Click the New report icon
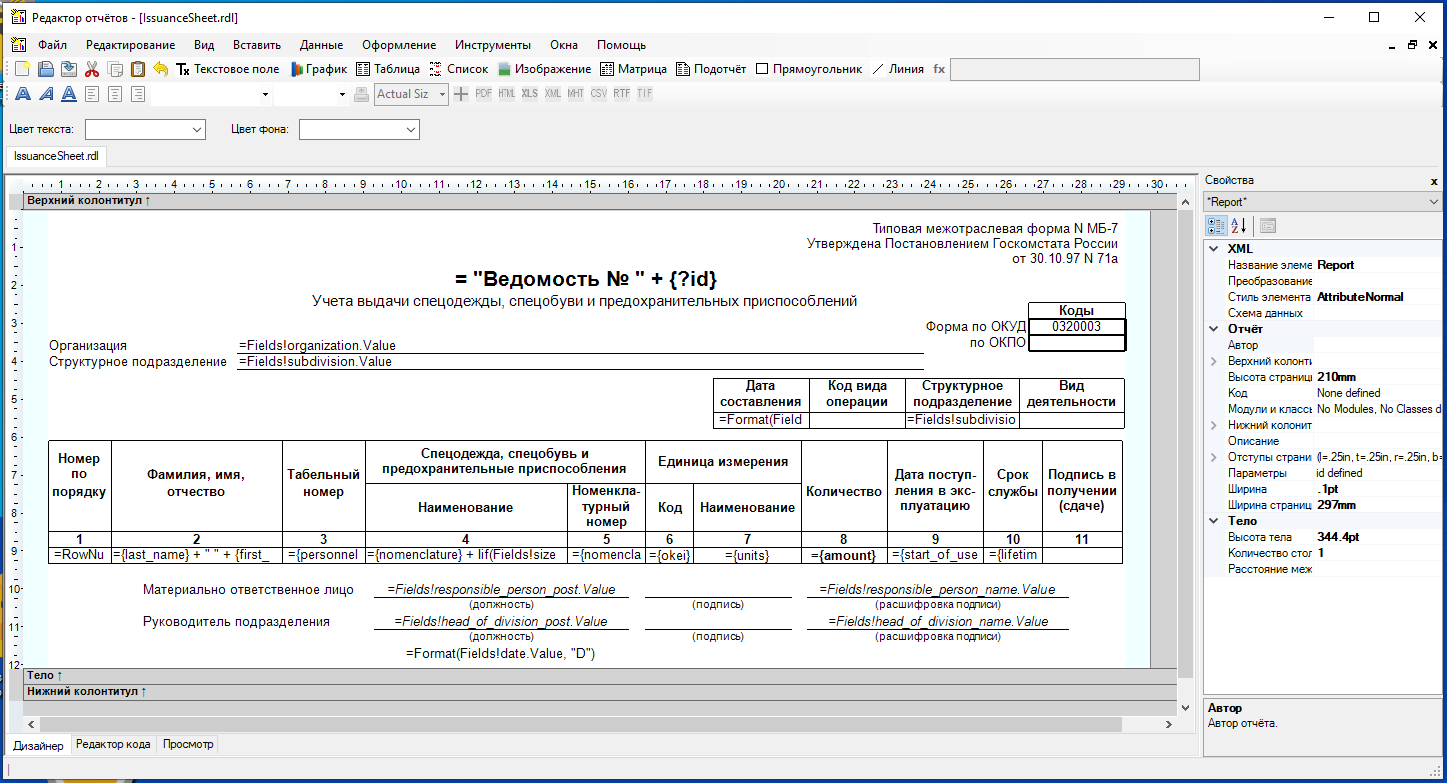This screenshot has height=783, width=1447. coord(22,69)
